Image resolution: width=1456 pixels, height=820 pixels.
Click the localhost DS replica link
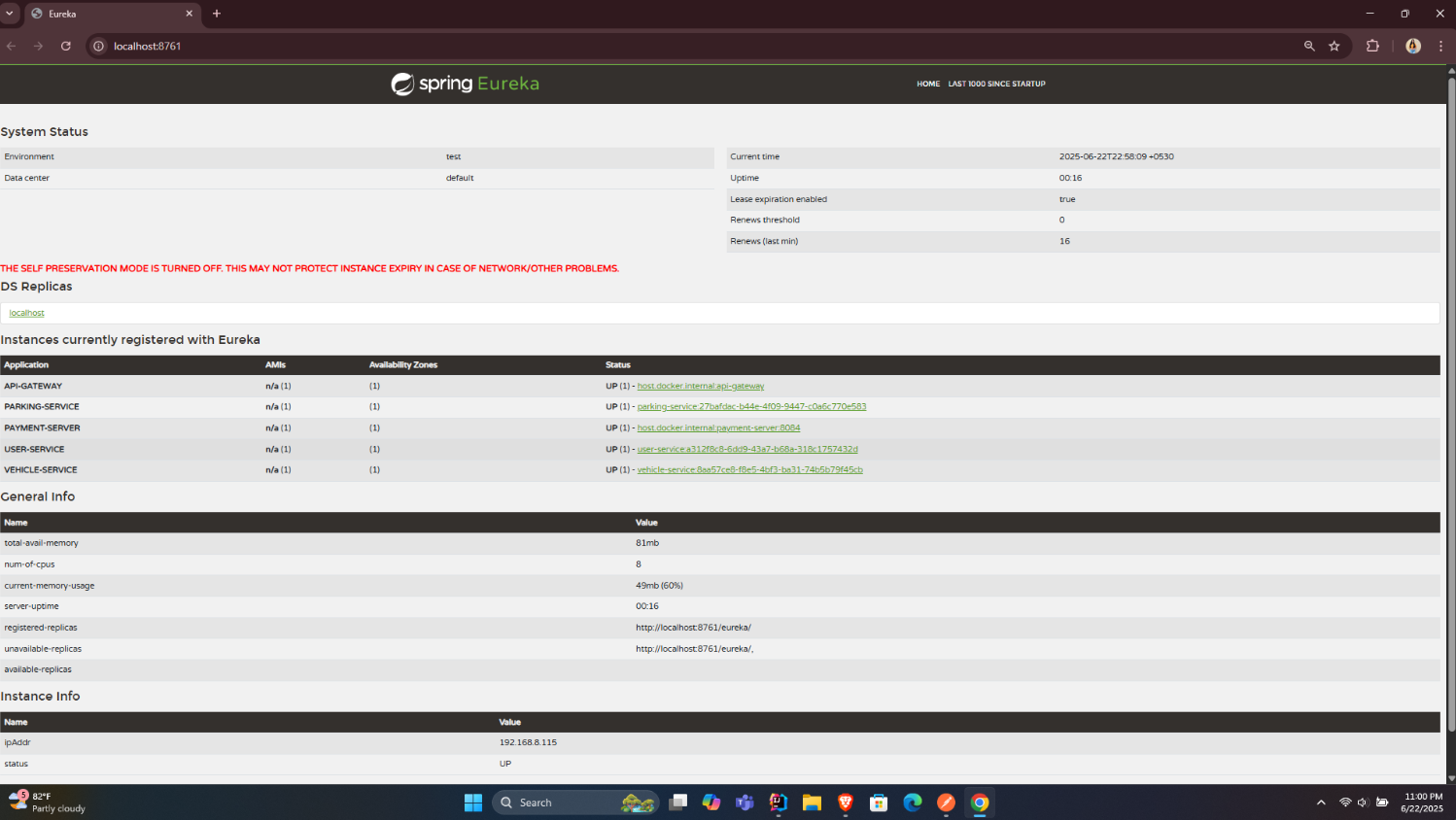pos(27,313)
